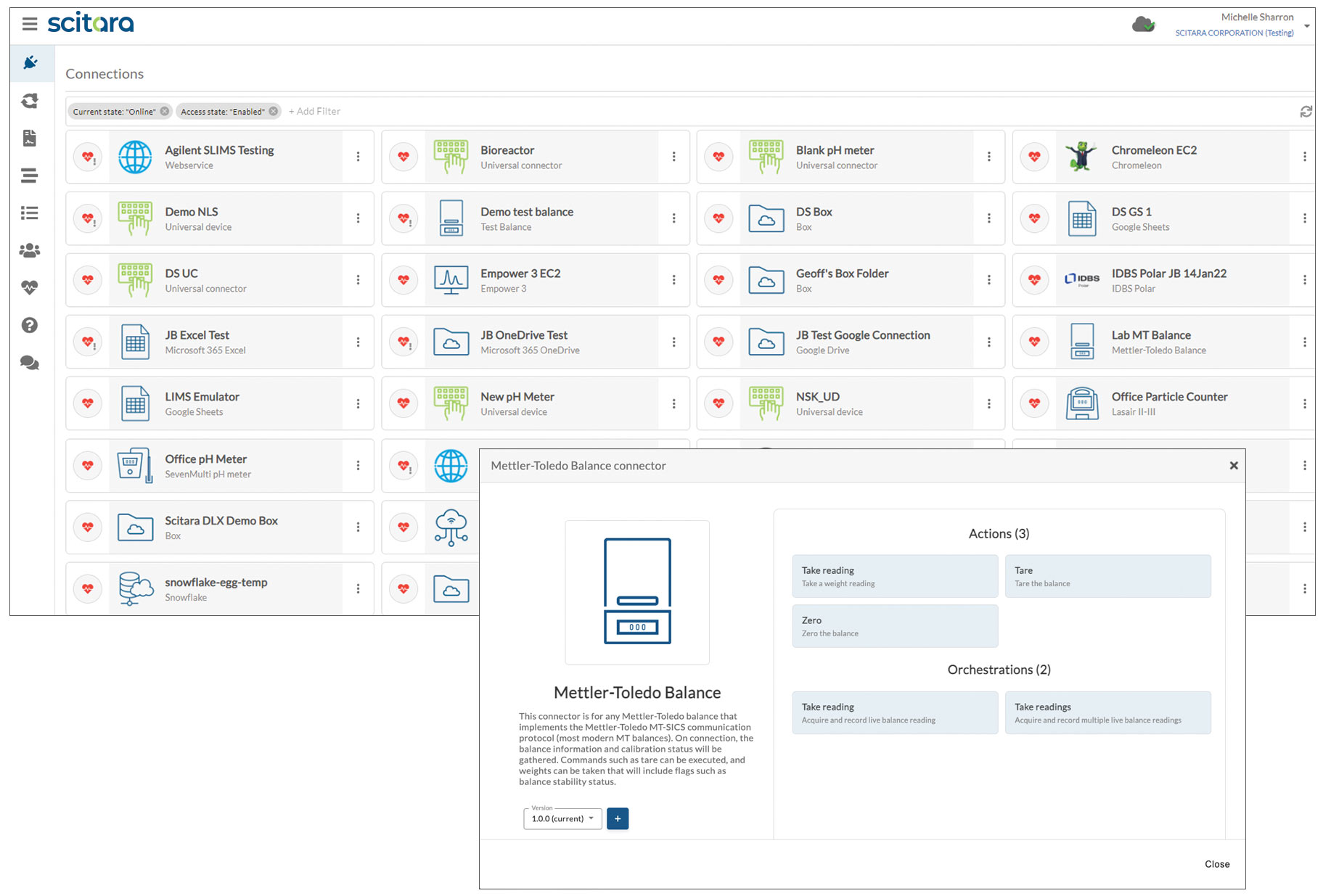
Task: Click the Scitara logo
Action: pos(91,23)
